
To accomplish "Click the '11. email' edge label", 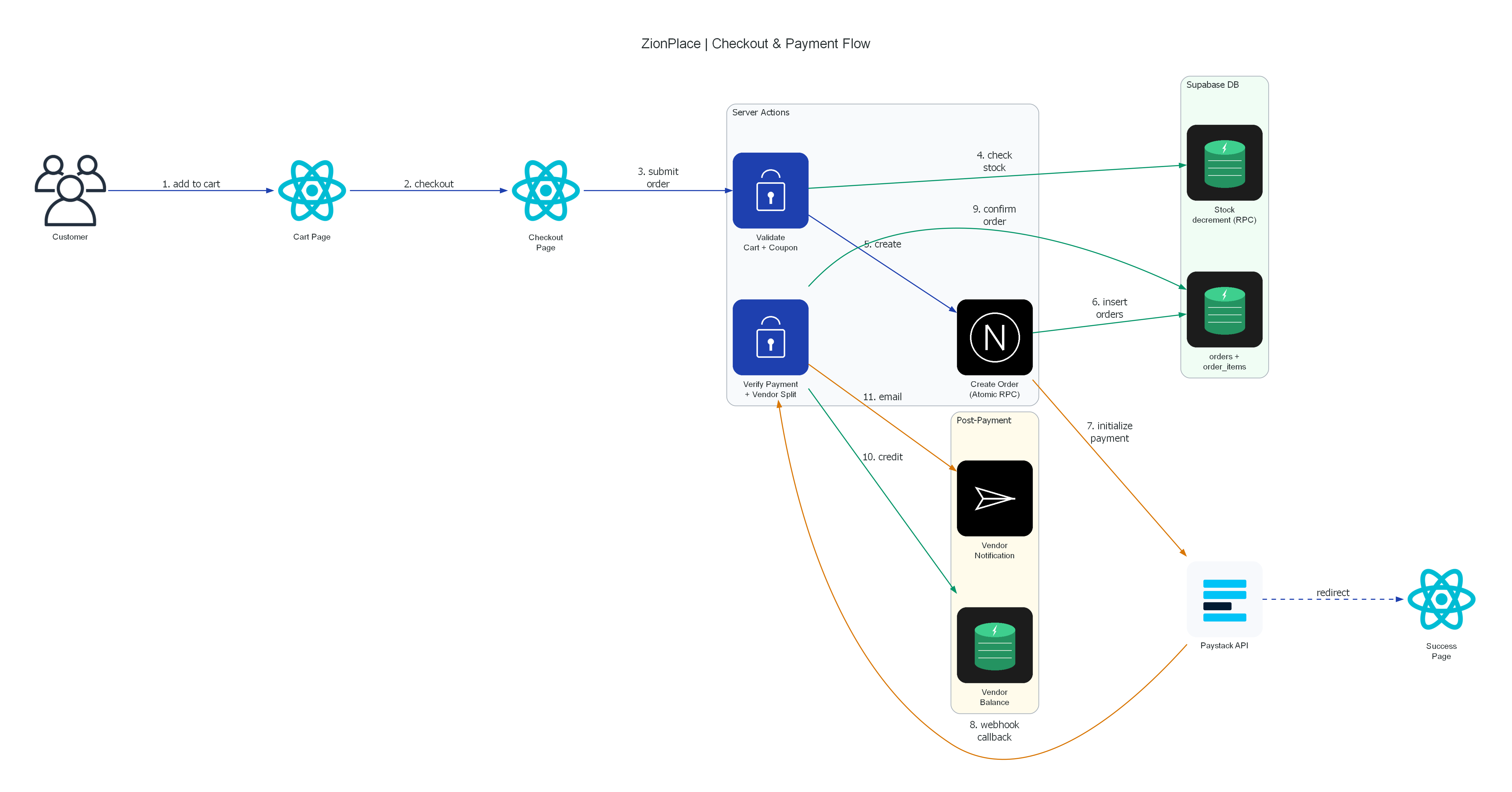I will (x=882, y=397).
